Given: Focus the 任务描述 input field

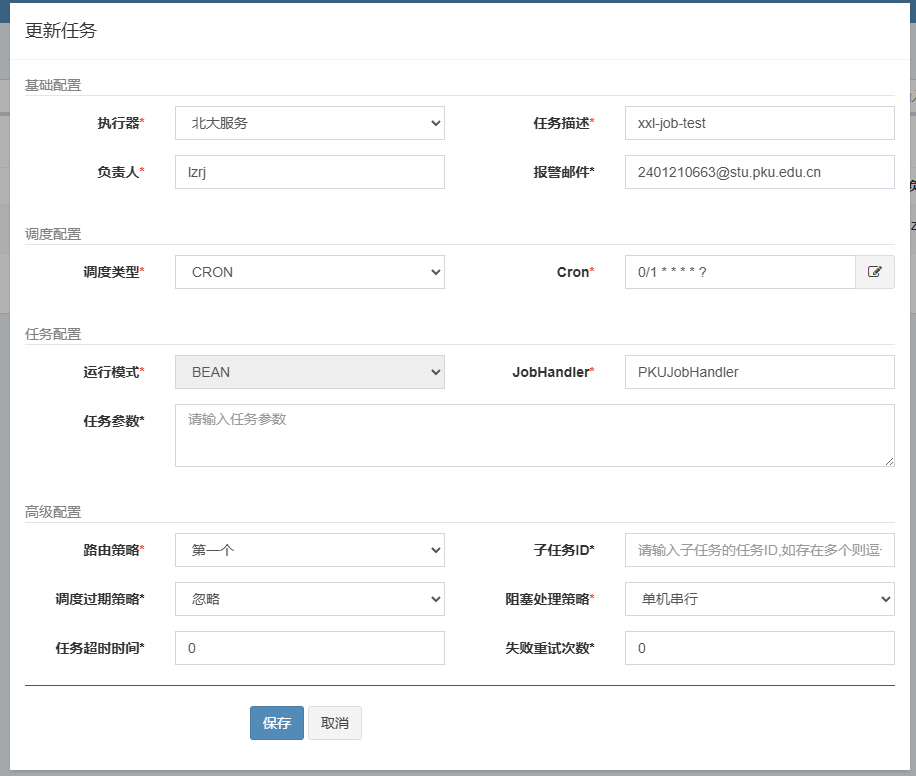Looking at the screenshot, I should (759, 123).
